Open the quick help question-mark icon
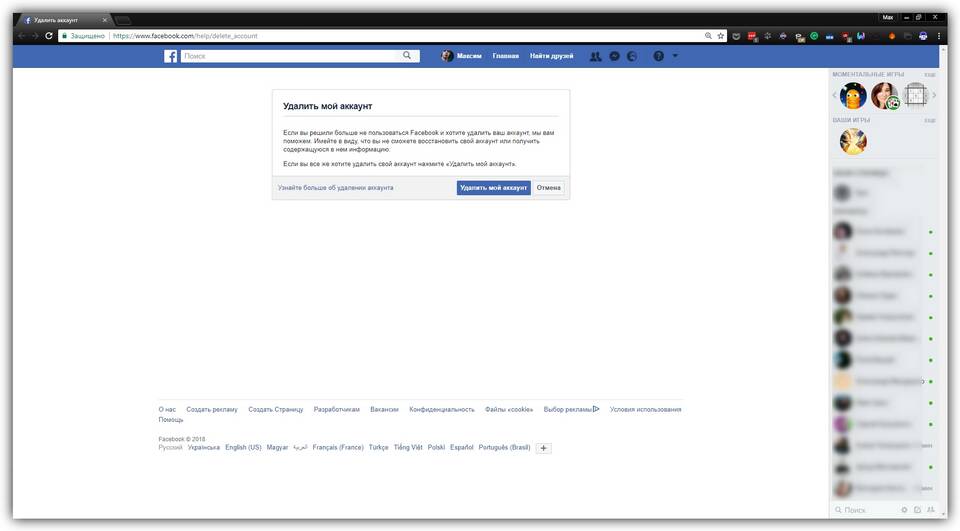Viewport: 960px width, 531px height. click(x=658, y=56)
